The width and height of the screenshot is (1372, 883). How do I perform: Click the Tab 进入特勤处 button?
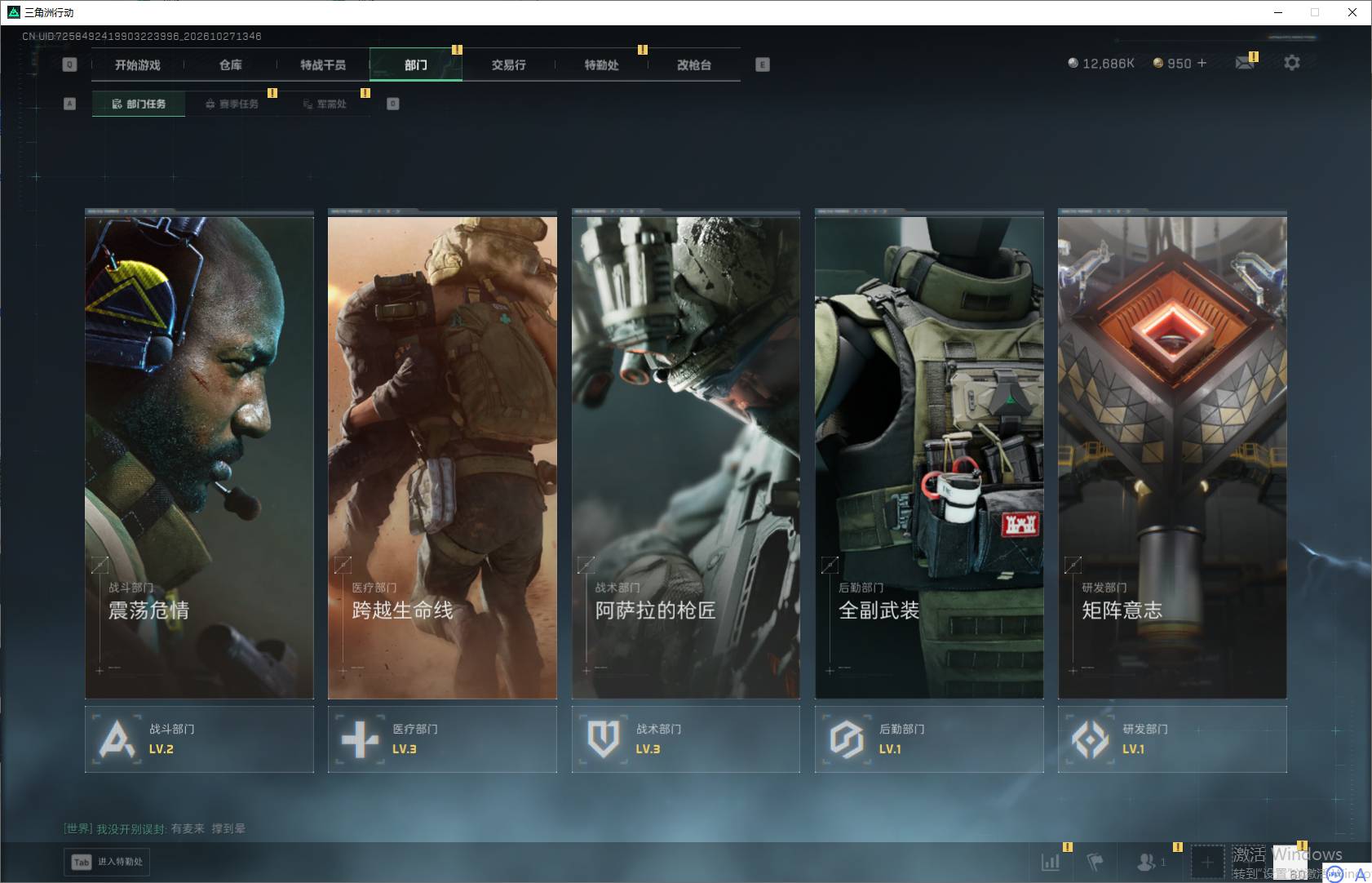108,862
